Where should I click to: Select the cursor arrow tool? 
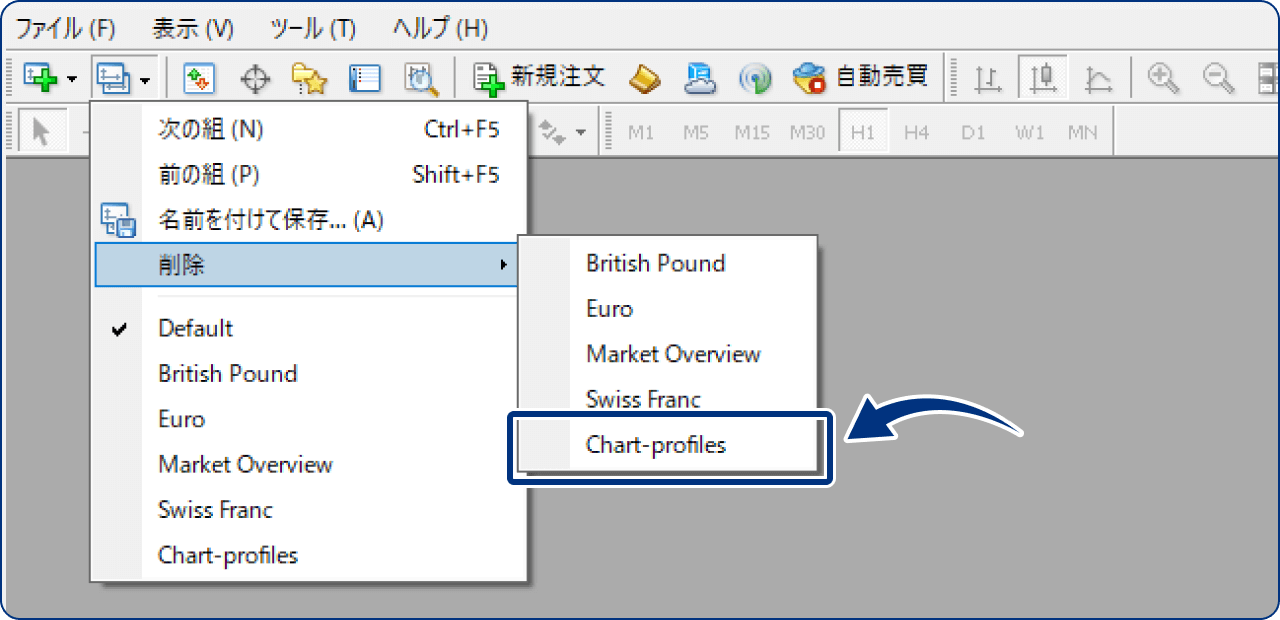tap(41, 132)
